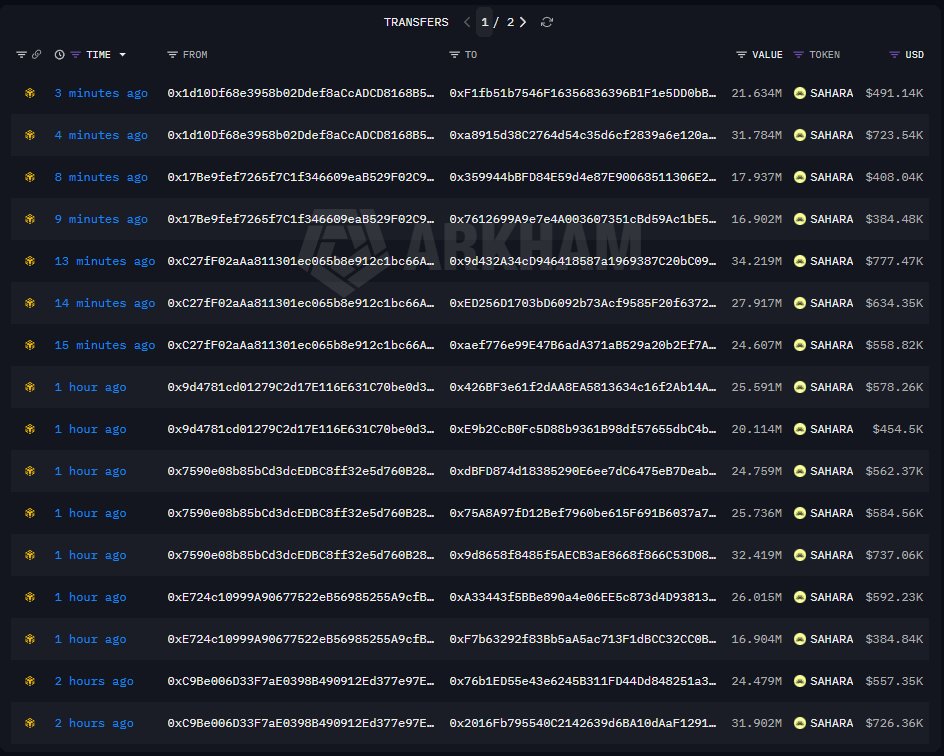Select page number 1 in pagination
This screenshot has height=756, width=944.
coord(485,22)
